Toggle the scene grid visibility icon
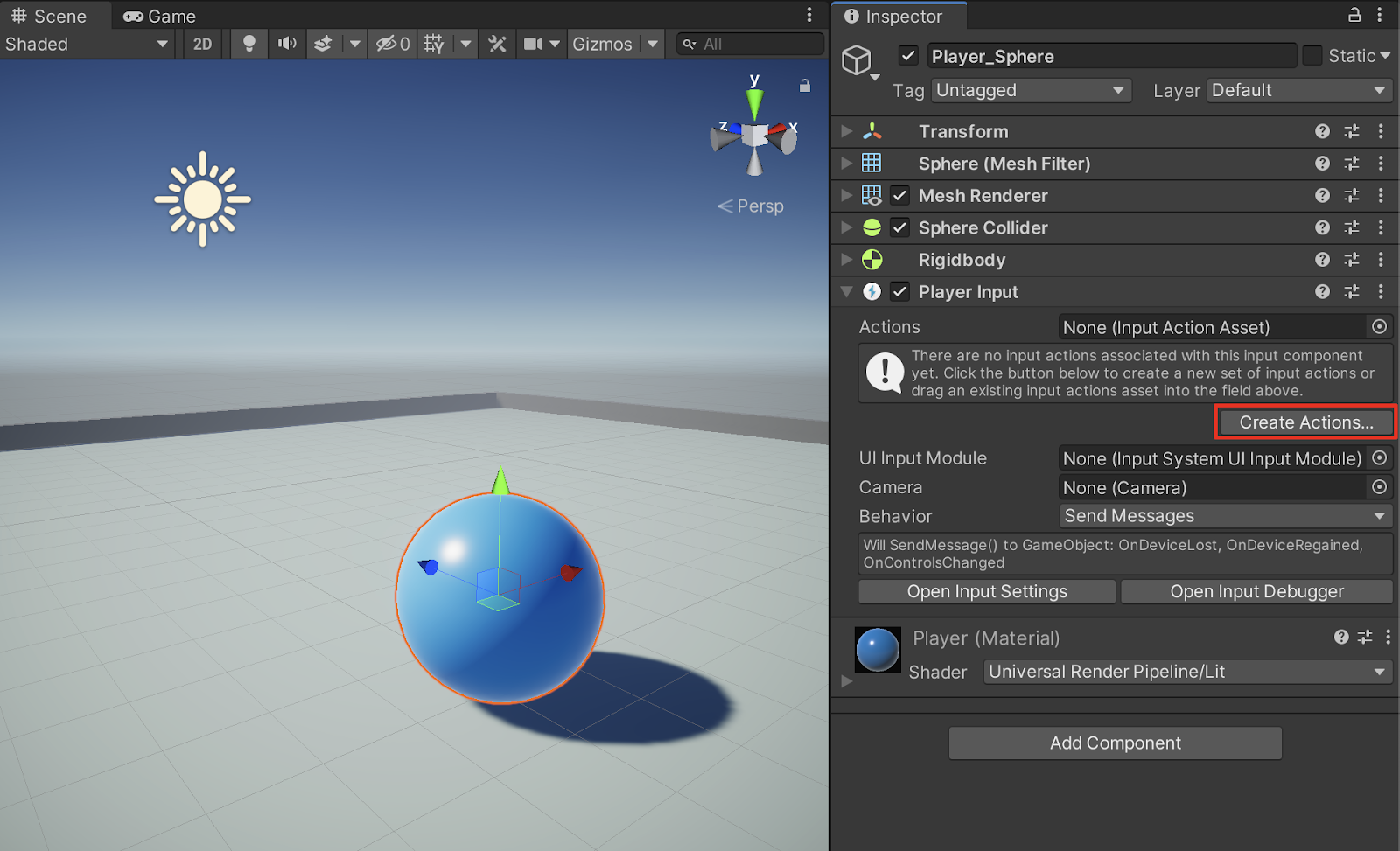The image size is (1400, 851). [433, 44]
